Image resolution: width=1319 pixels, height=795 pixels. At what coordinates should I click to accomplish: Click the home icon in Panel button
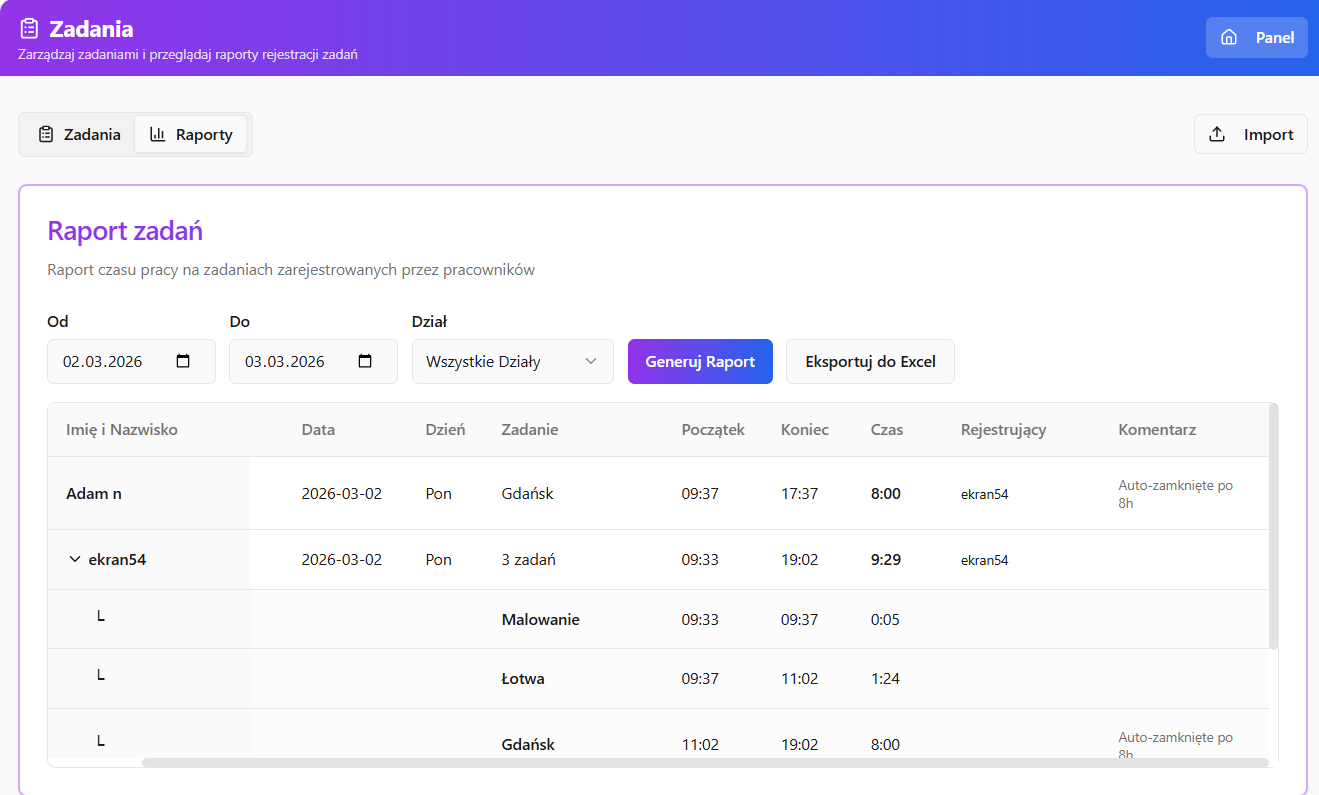(x=1230, y=38)
